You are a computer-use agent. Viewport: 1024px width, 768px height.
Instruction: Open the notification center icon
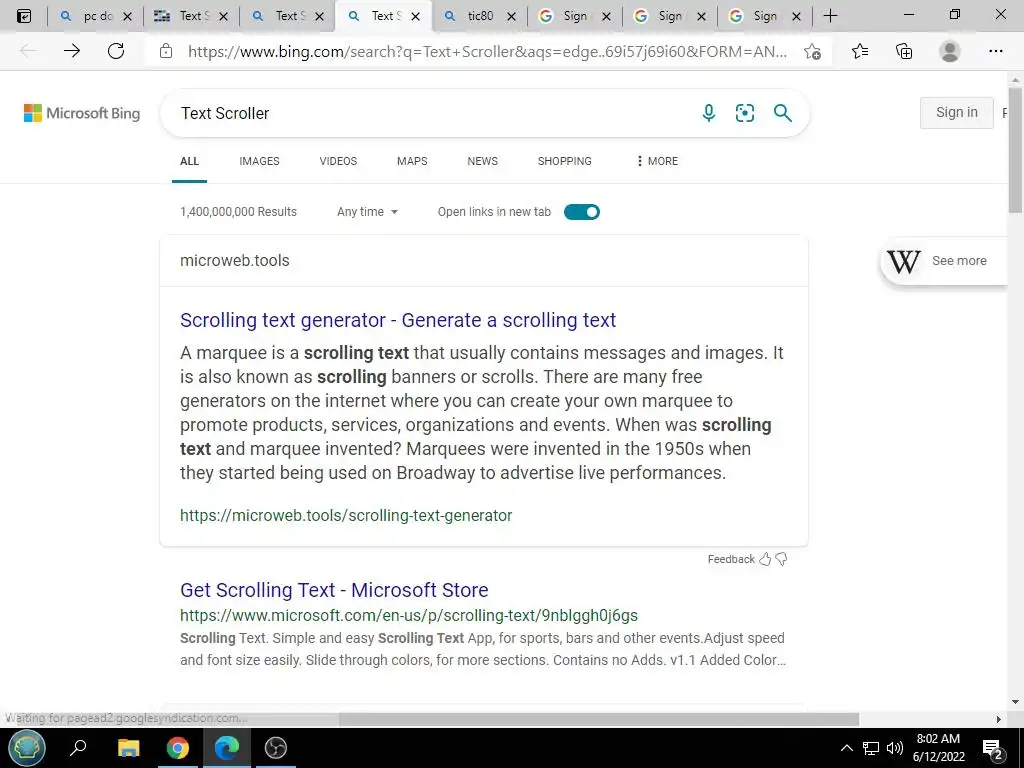click(993, 749)
